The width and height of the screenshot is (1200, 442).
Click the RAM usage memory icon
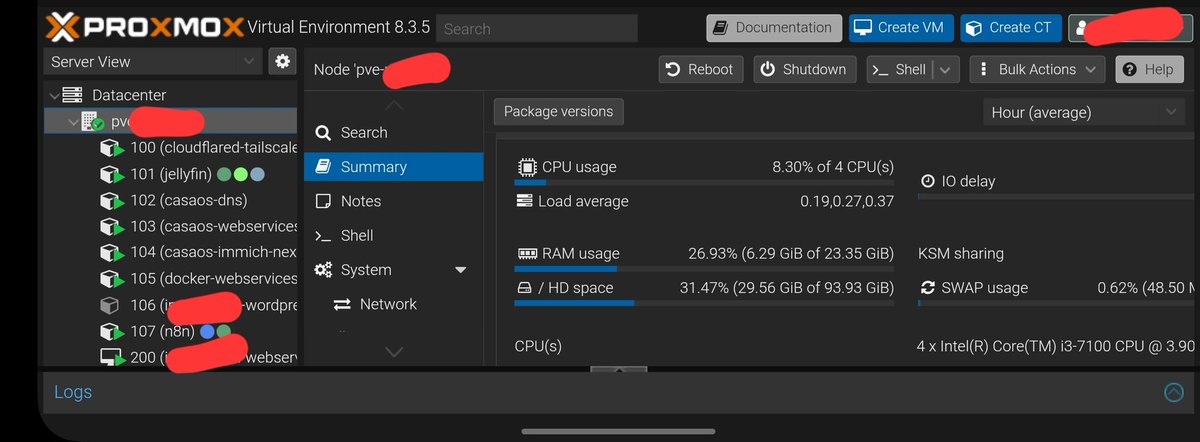coord(527,253)
